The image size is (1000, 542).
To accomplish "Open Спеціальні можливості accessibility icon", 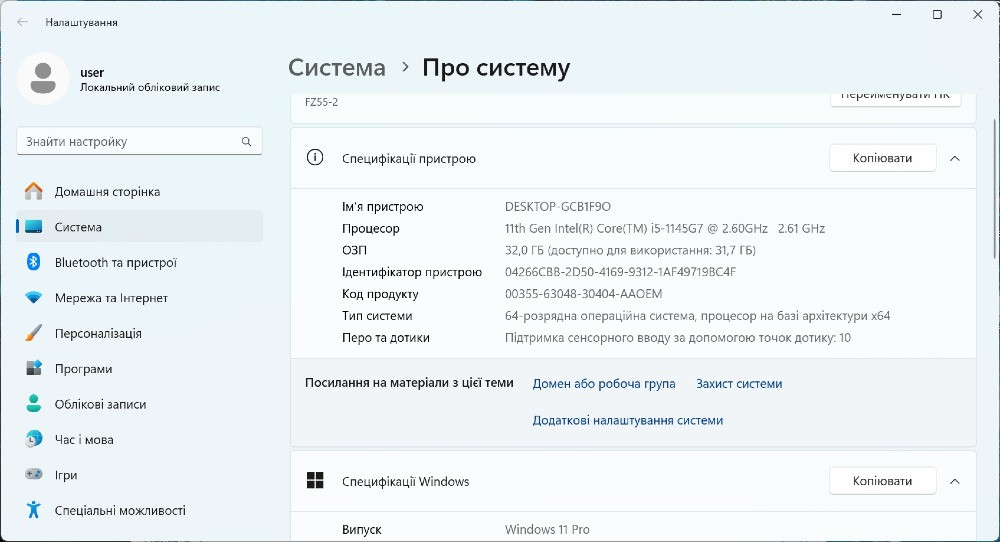I will pos(34,510).
